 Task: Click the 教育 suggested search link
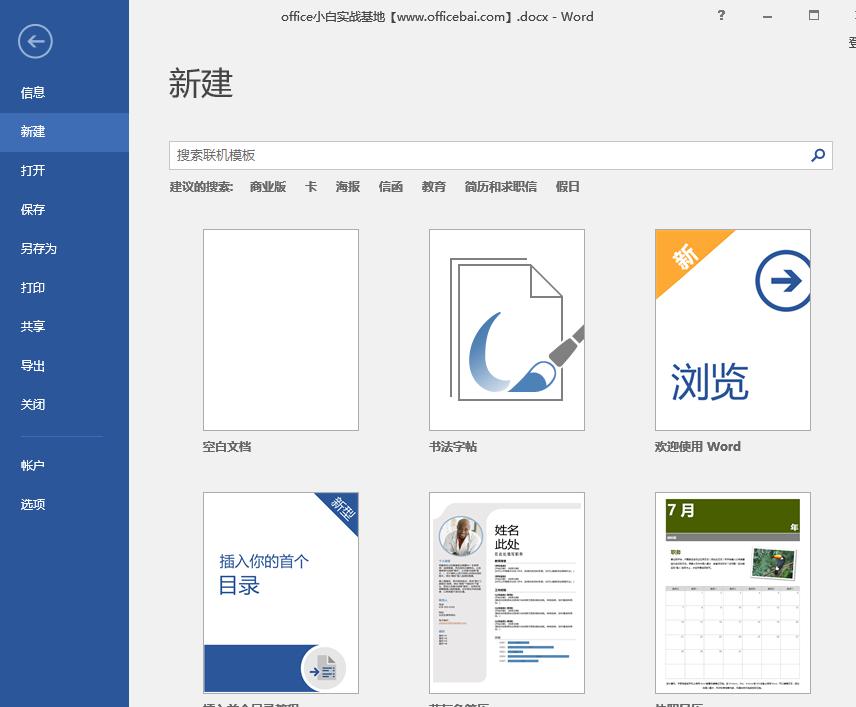[x=434, y=186]
